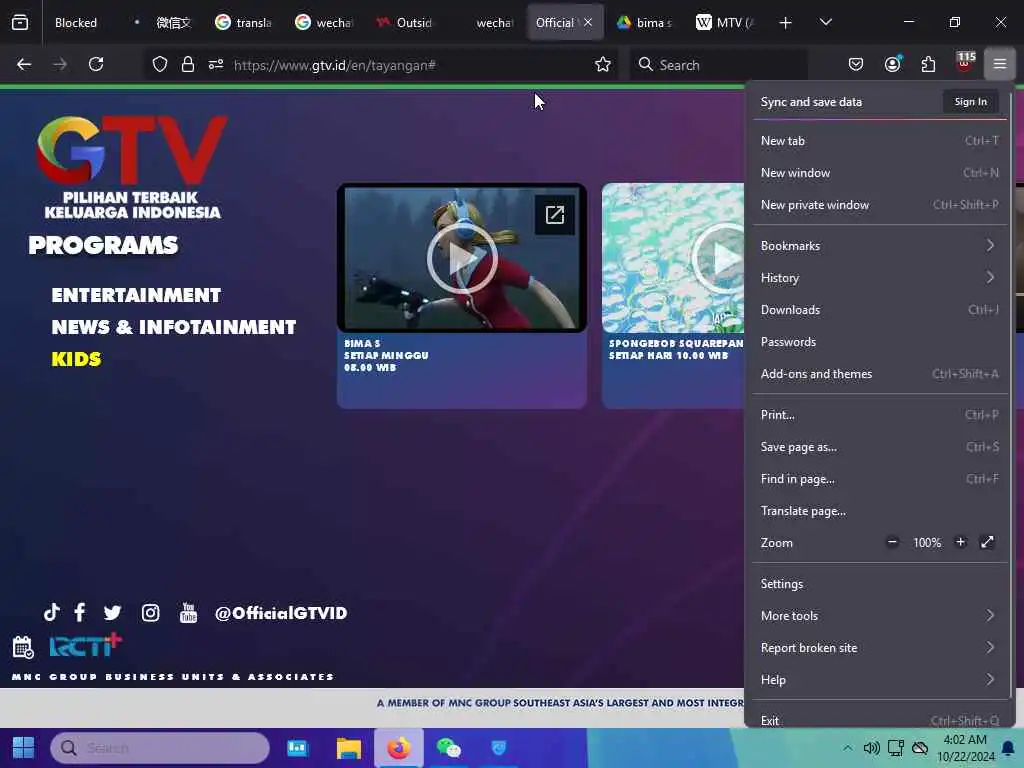Click Sign In for sync
This screenshot has height=768, width=1024.
click(970, 102)
